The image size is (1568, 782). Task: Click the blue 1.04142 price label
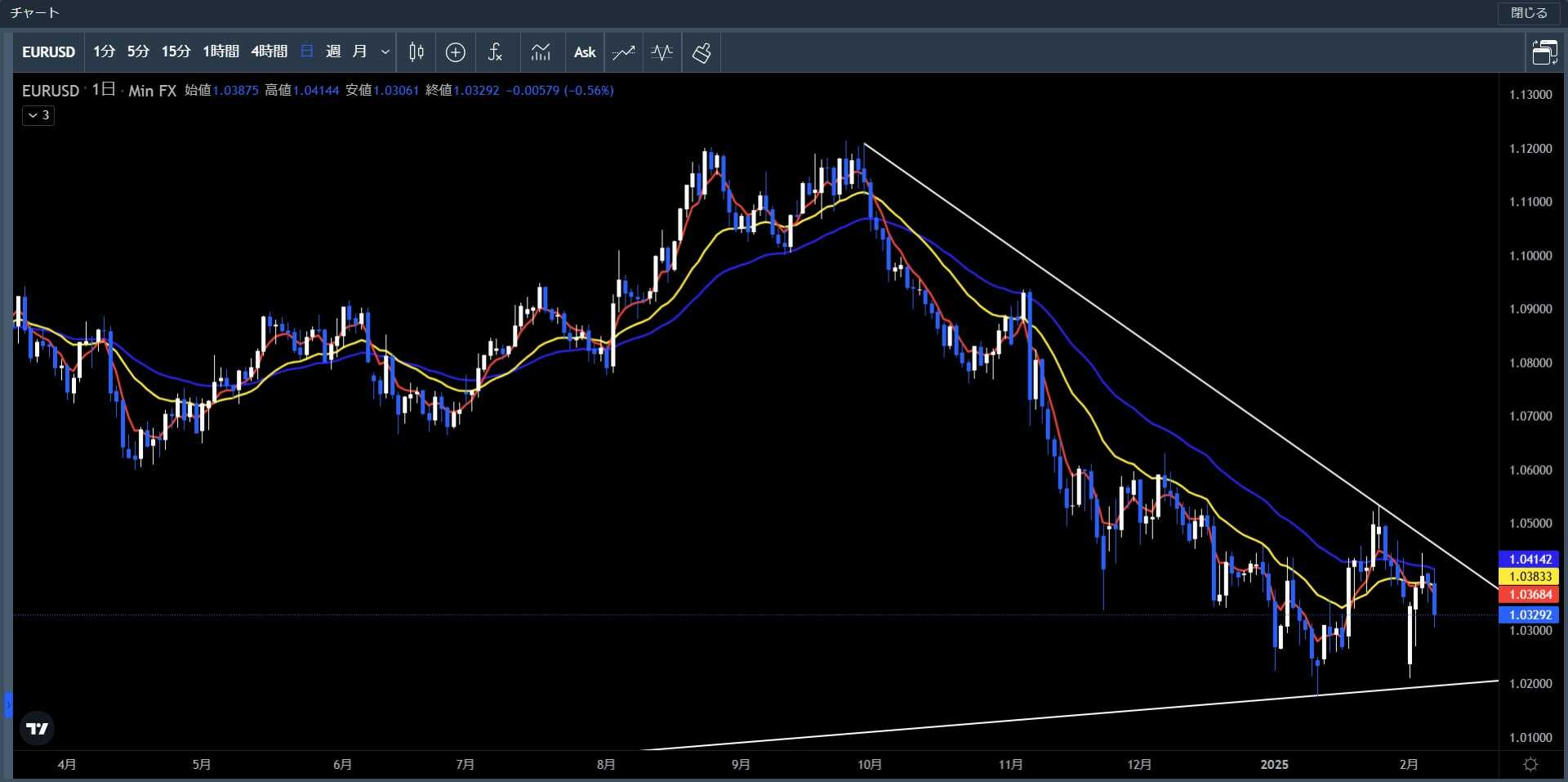point(1530,559)
